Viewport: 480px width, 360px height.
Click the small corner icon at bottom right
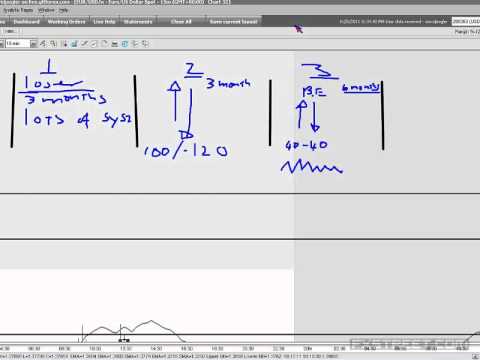475,356
